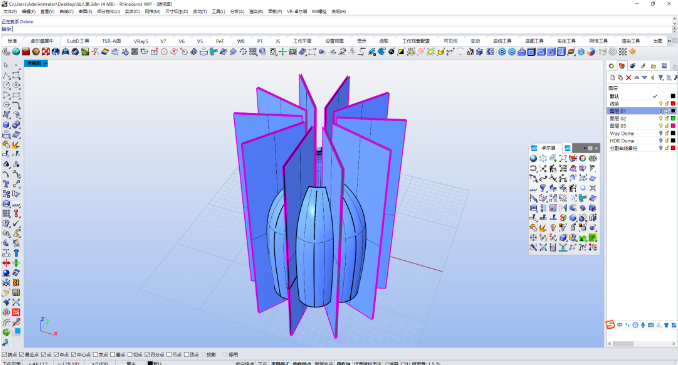Click the orange sphere icon in top toolbar

point(36,52)
